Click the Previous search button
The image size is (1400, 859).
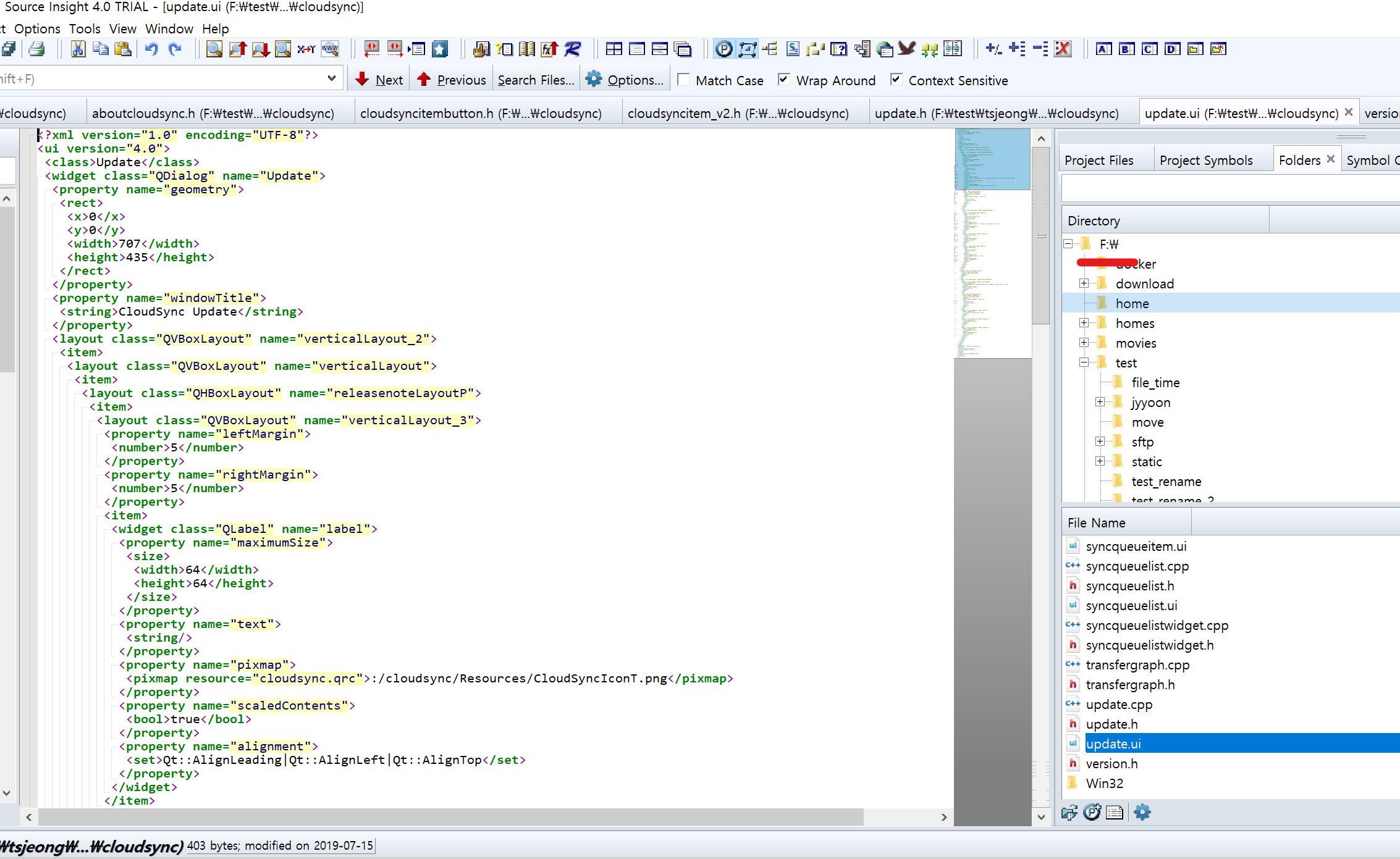pyautogui.click(x=451, y=80)
